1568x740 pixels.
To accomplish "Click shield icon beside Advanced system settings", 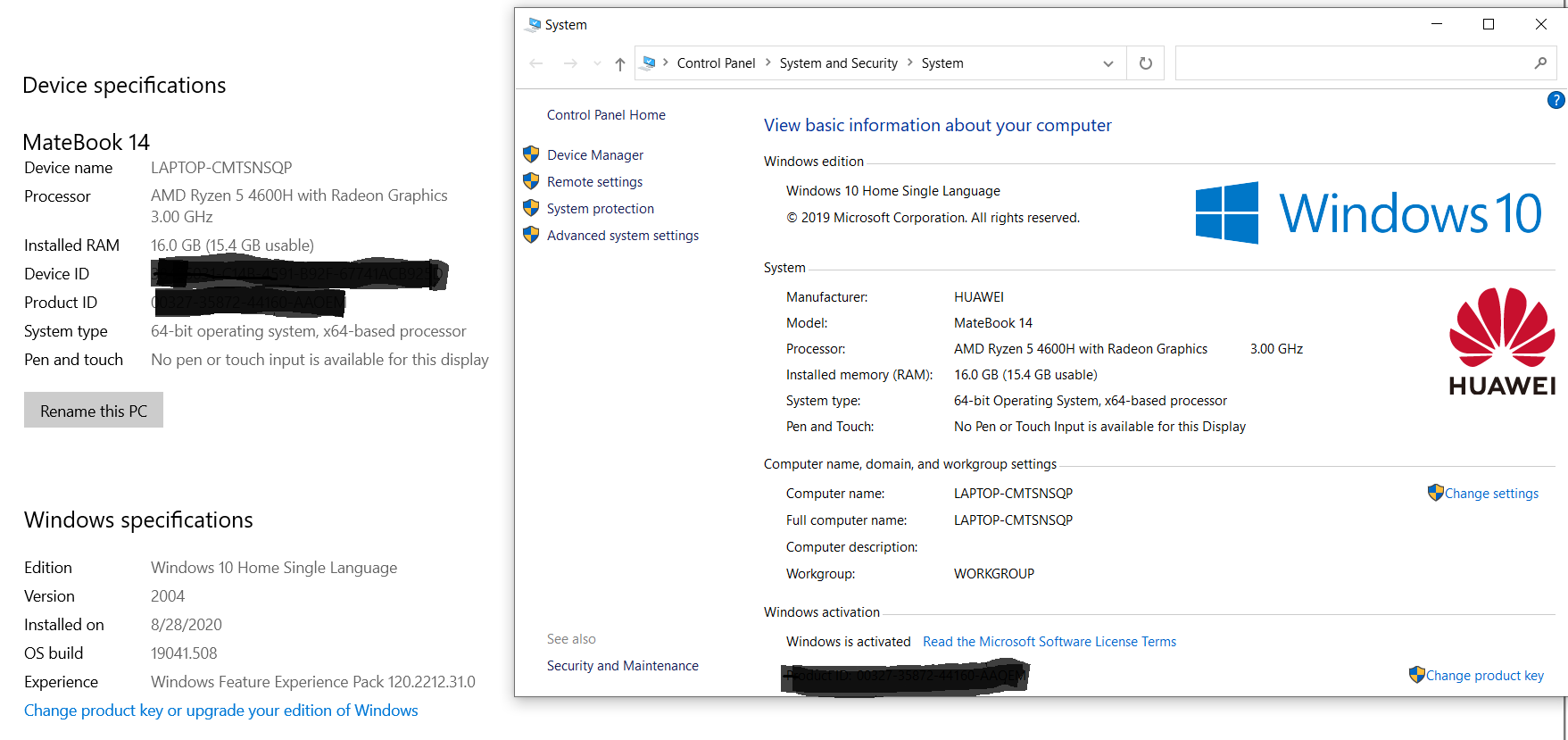I will coord(531,235).
